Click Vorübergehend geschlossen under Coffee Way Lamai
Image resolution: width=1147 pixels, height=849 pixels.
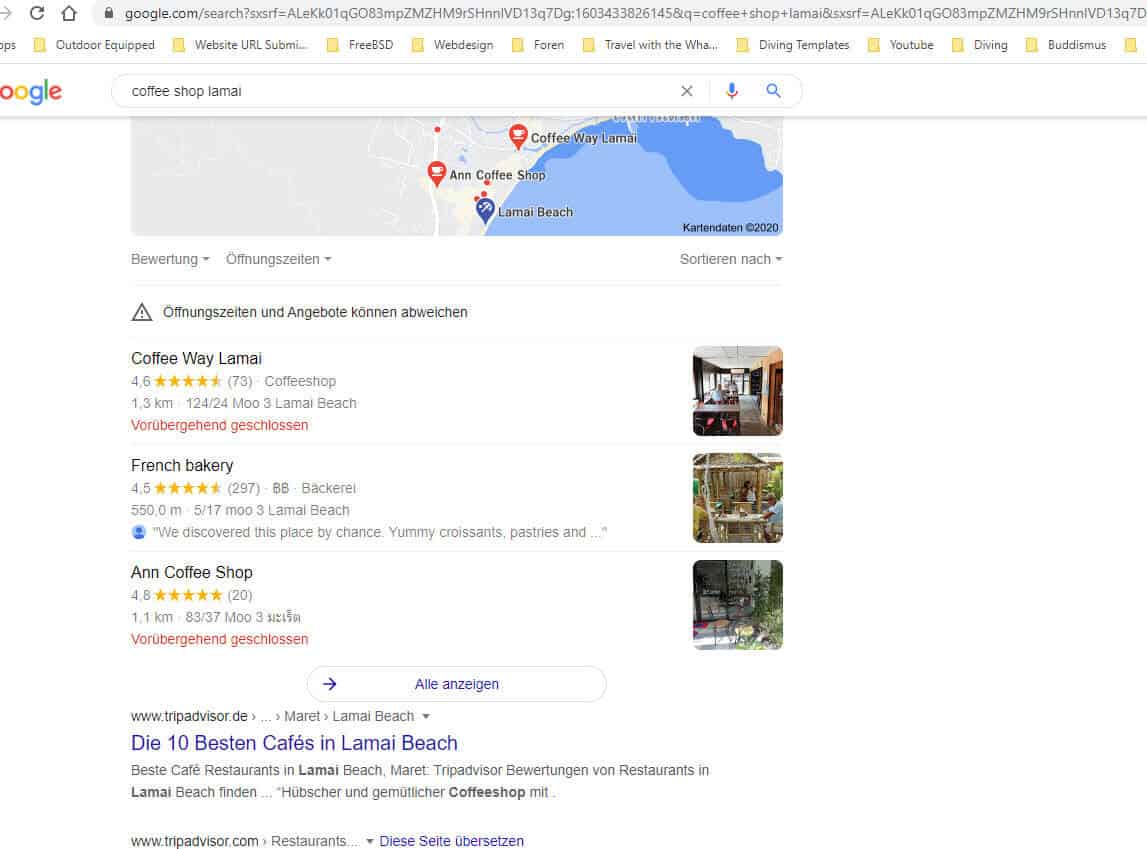pyautogui.click(x=219, y=425)
